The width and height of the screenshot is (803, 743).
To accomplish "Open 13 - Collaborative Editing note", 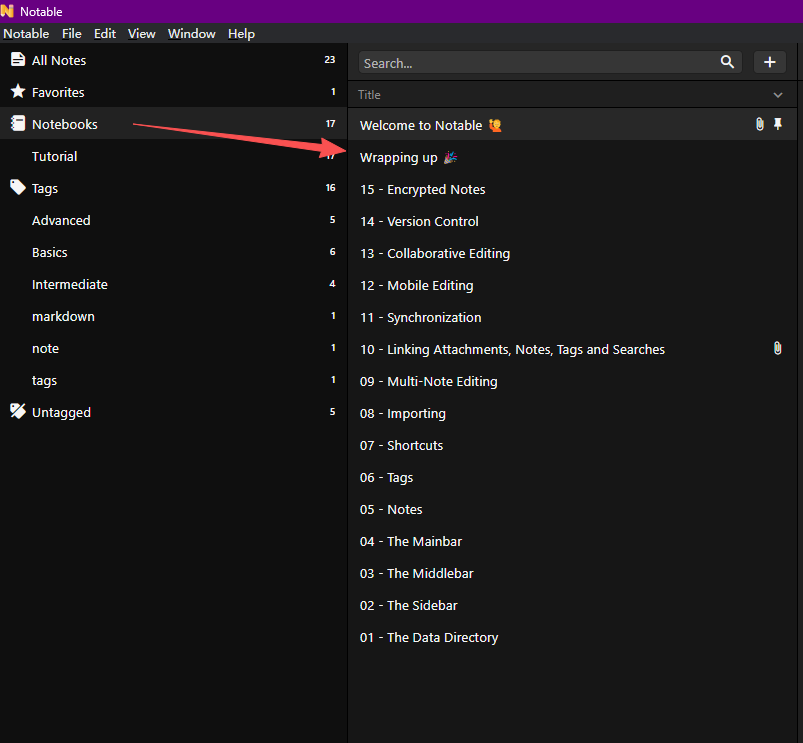I will [x=572, y=253].
